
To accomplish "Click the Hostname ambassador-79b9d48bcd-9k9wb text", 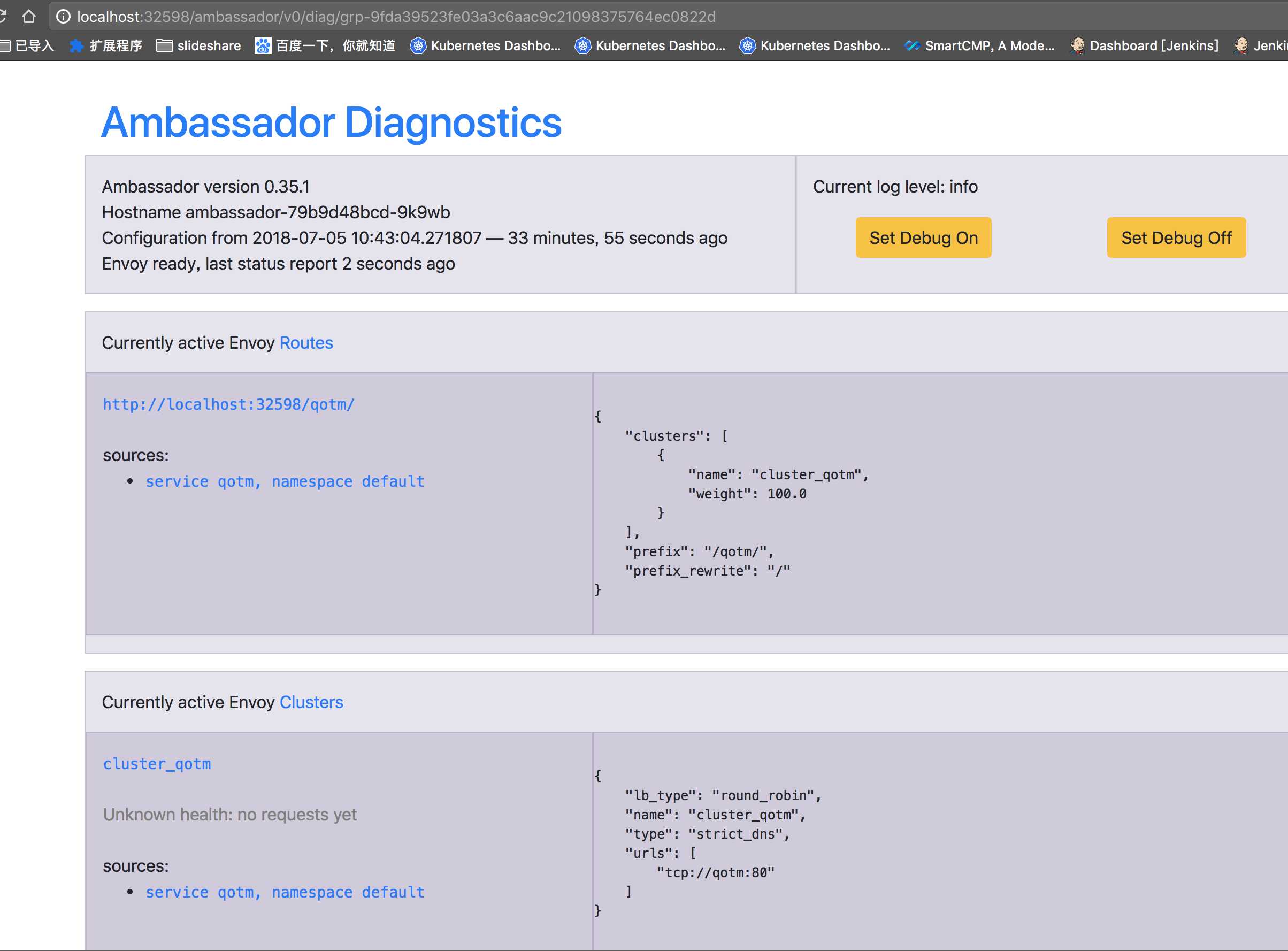I will pos(276,212).
